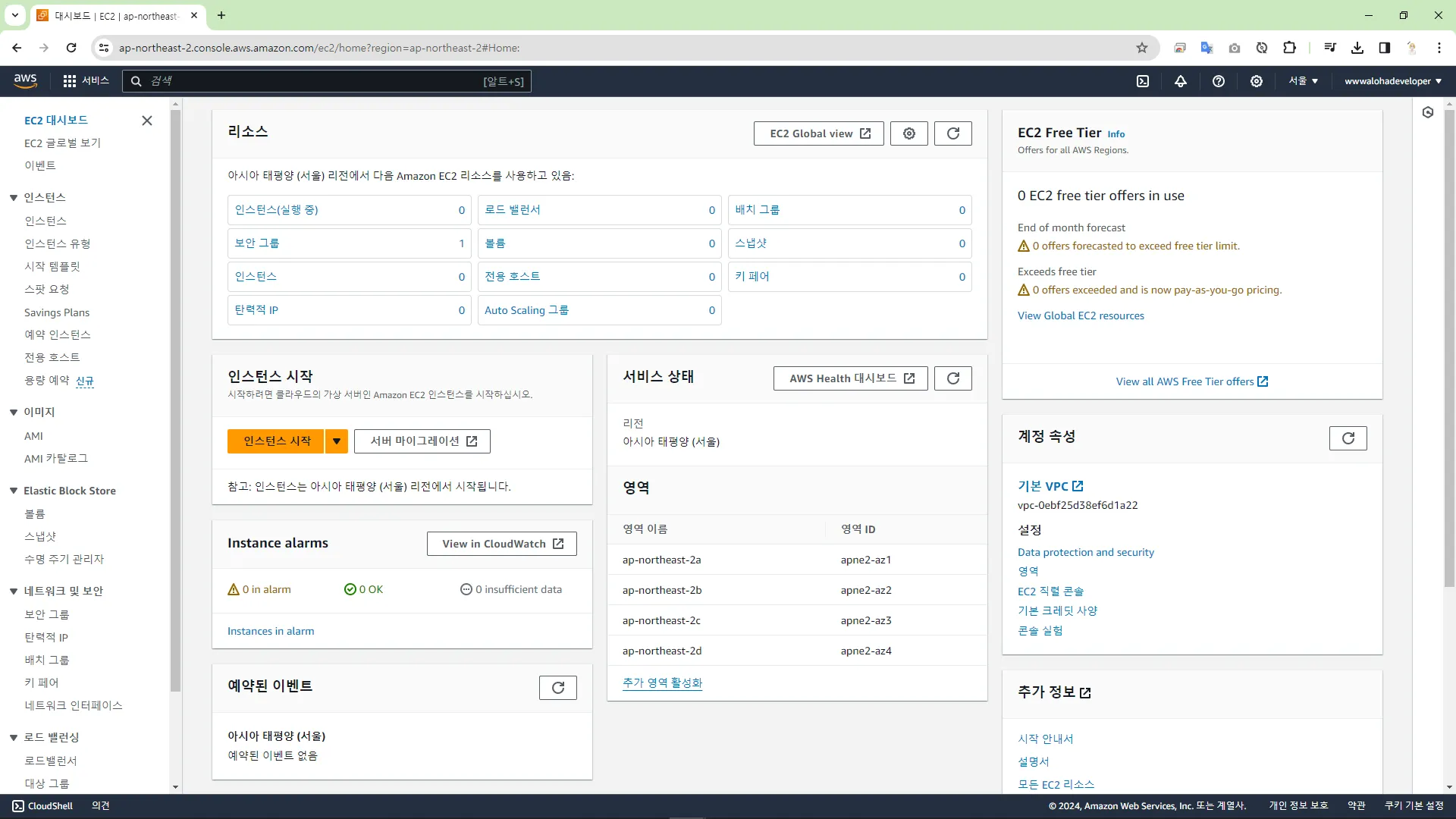Viewport: 1456px width, 819px height.
Task: Open View all AWS Free Tier offers link
Action: pos(1191,381)
